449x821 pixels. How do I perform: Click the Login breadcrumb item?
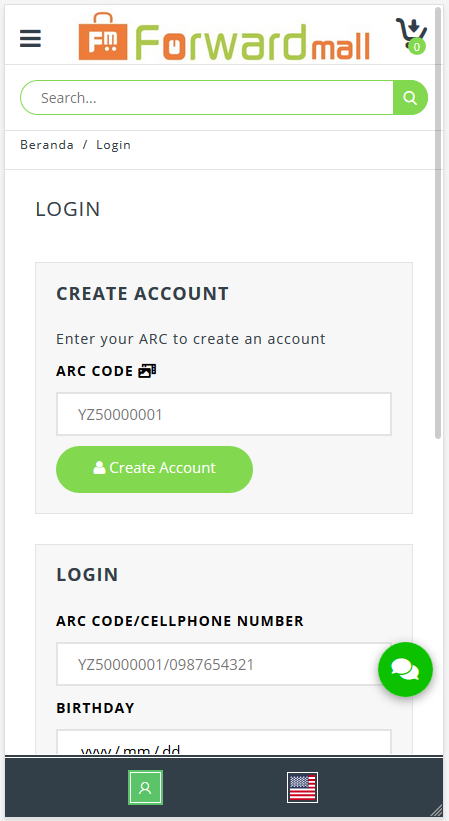click(113, 145)
